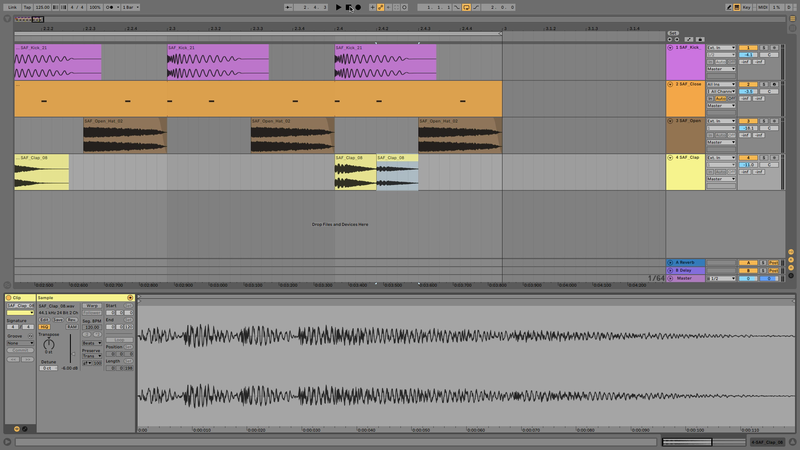Unfold the 2 SAF_Close track
The height and width of the screenshot is (450, 800).
(x=670, y=84)
